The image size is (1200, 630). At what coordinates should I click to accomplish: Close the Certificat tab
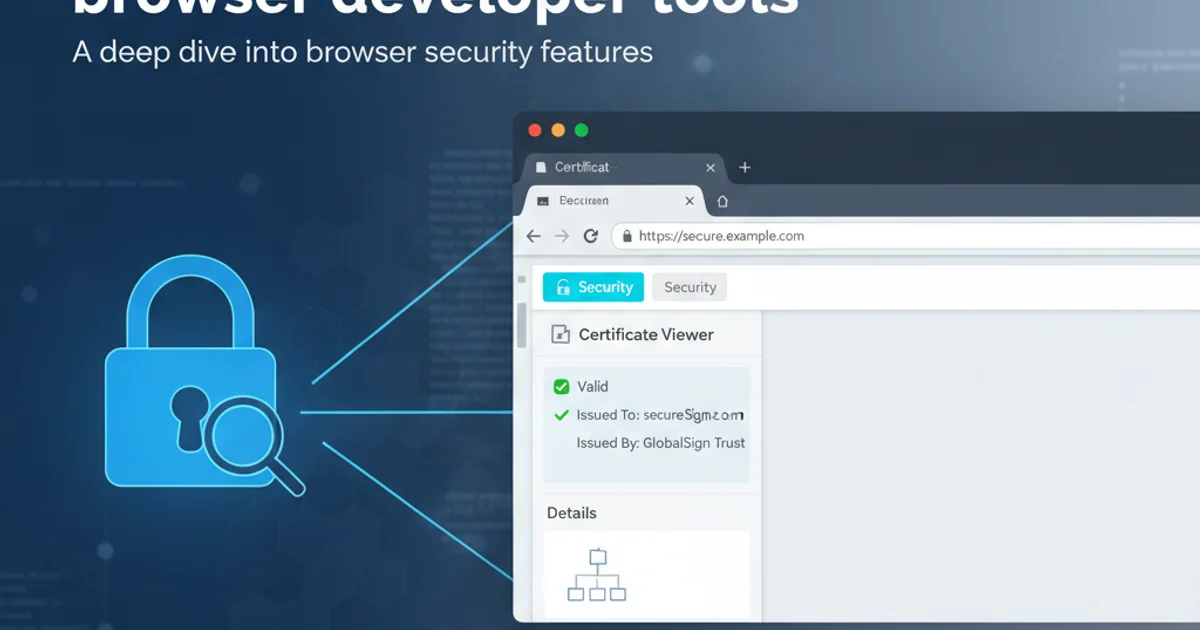click(x=711, y=168)
